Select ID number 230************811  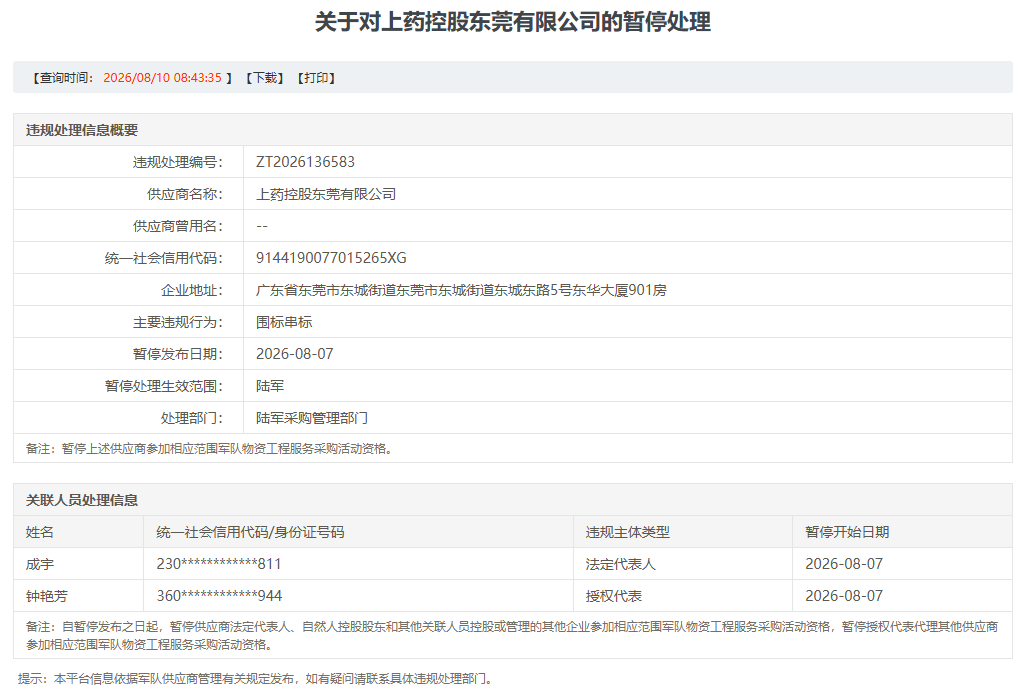pyautogui.click(x=219, y=564)
